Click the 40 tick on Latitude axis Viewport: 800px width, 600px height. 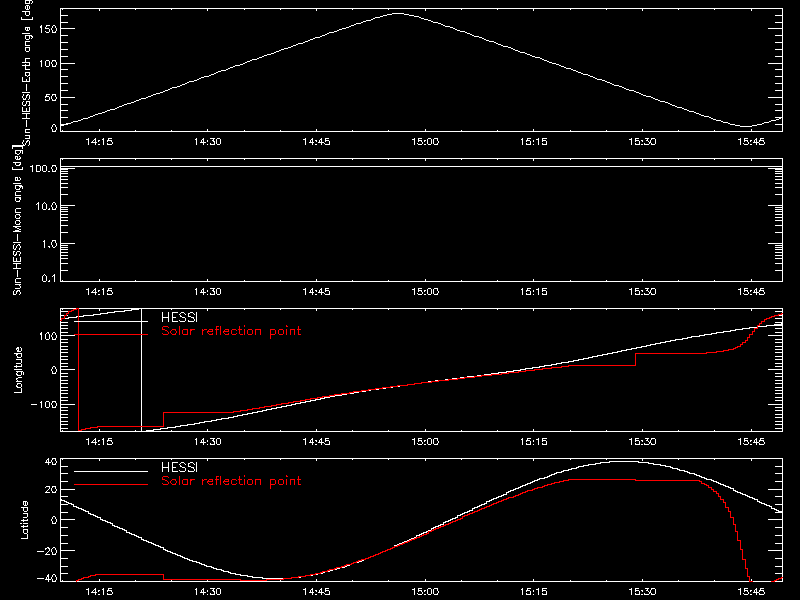click(51, 462)
